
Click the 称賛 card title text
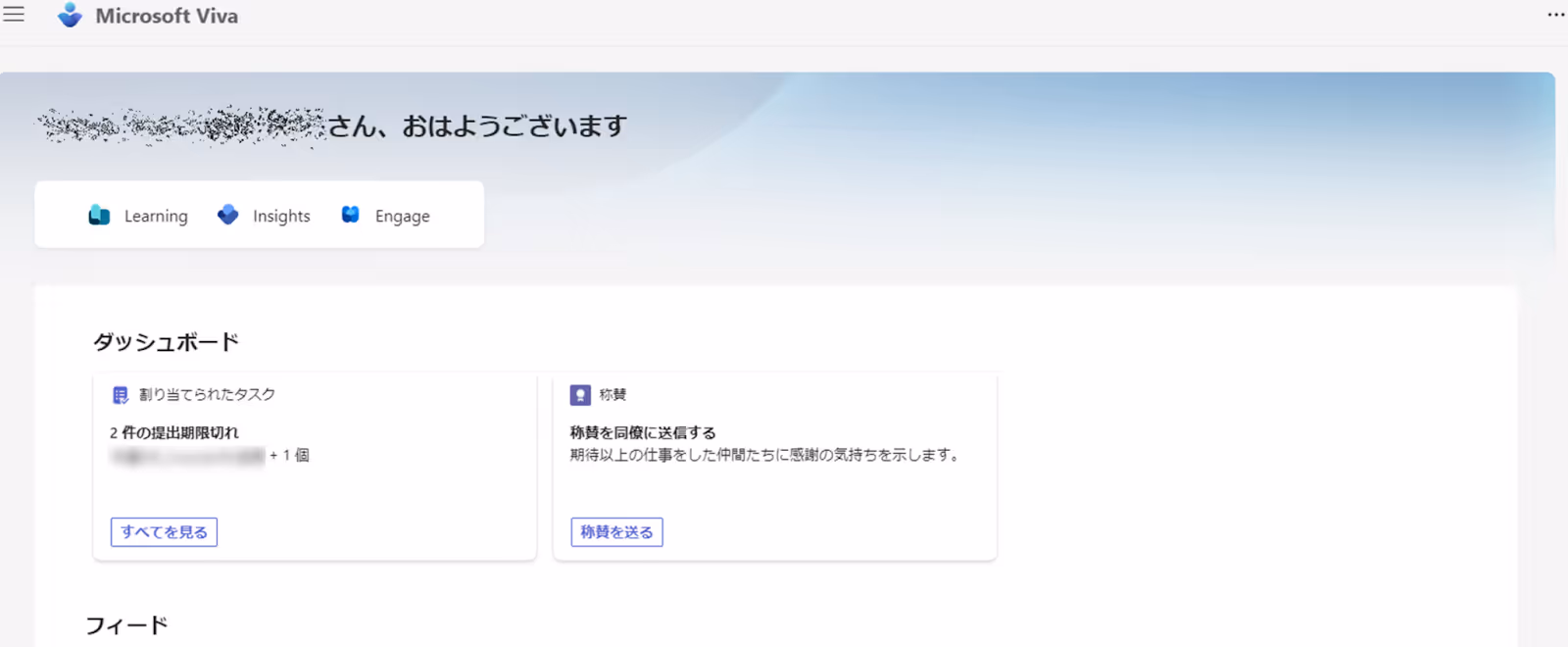[612, 395]
